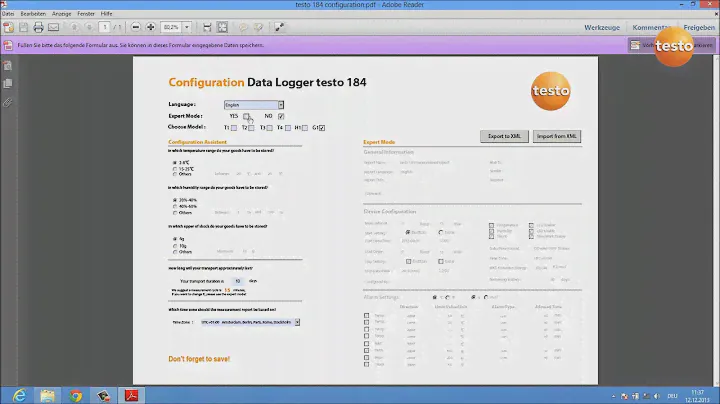The image size is (720, 404).
Task: Click the email envelope toolbar icon
Action: tap(53, 26)
